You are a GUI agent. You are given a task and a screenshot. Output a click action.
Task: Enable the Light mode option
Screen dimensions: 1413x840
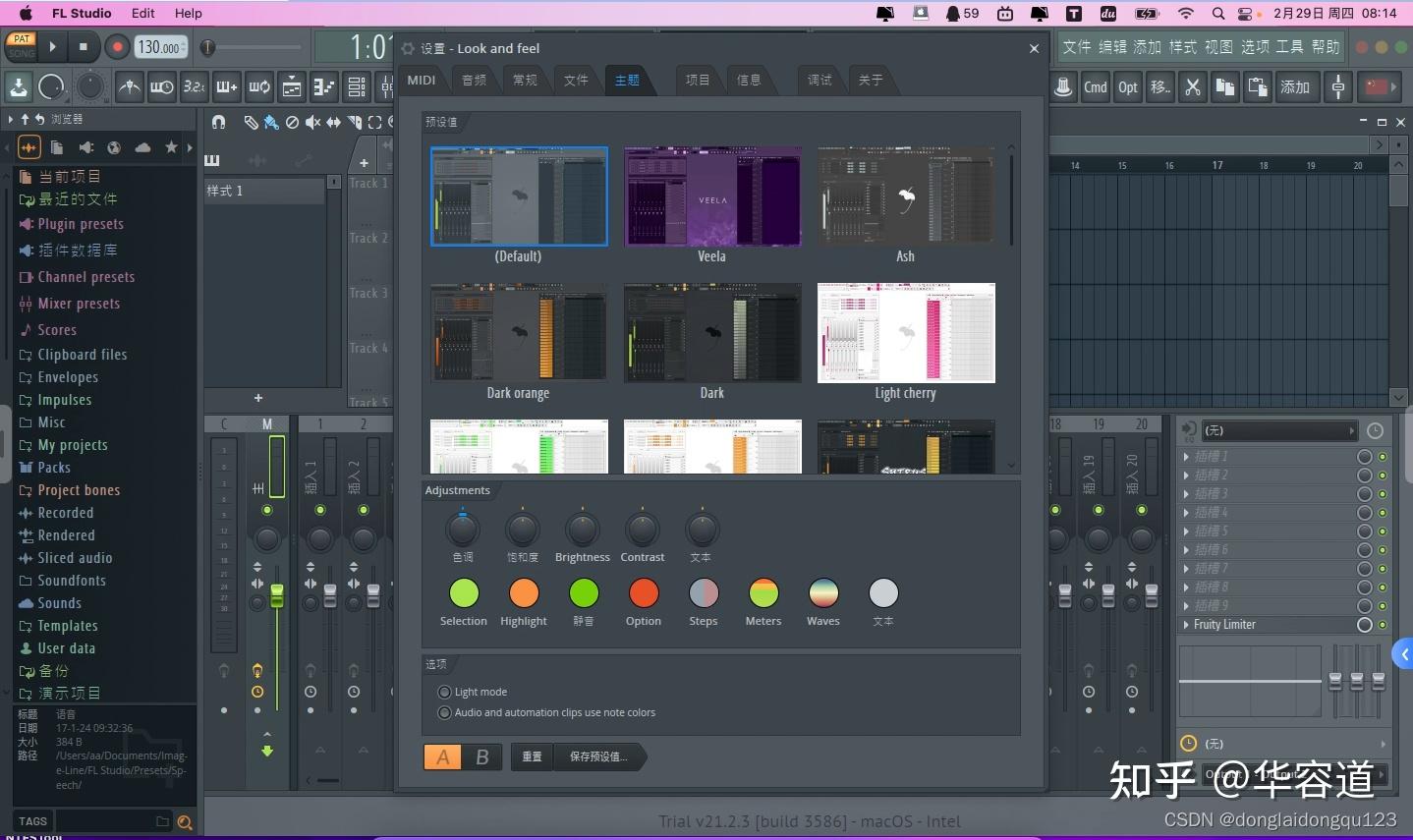(x=444, y=692)
